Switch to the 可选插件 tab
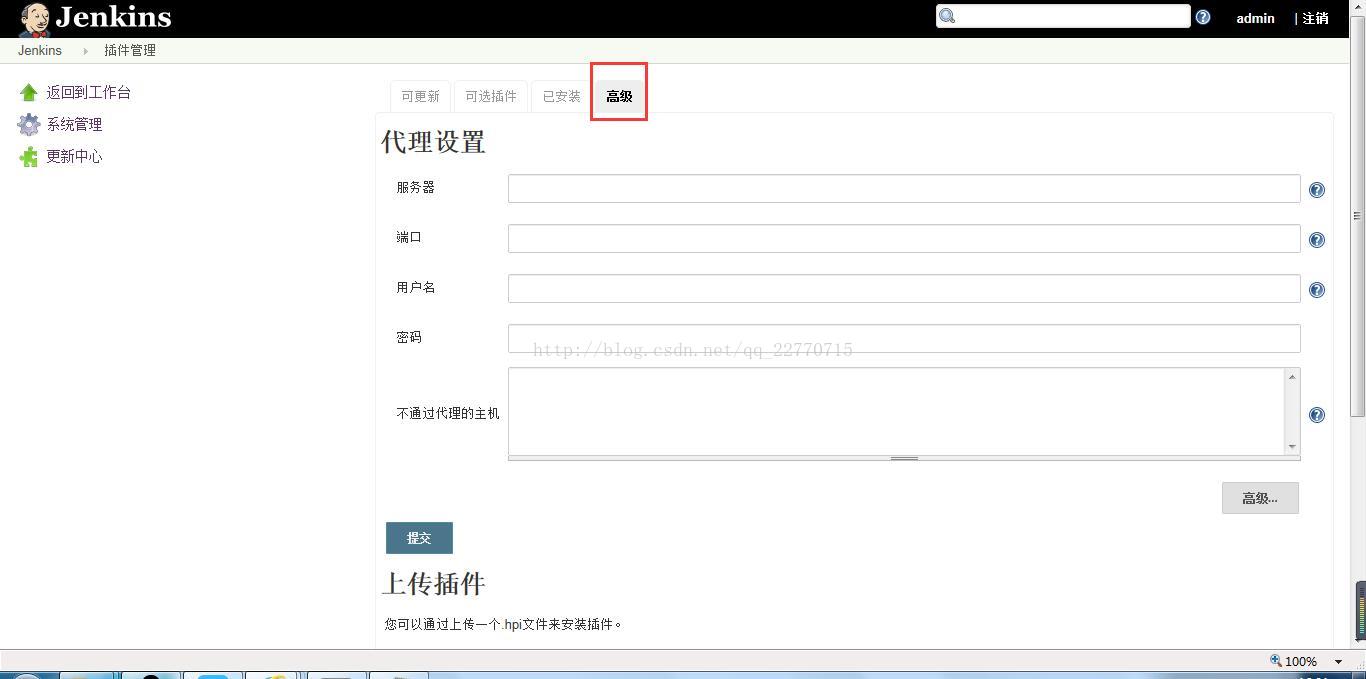 click(x=491, y=96)
